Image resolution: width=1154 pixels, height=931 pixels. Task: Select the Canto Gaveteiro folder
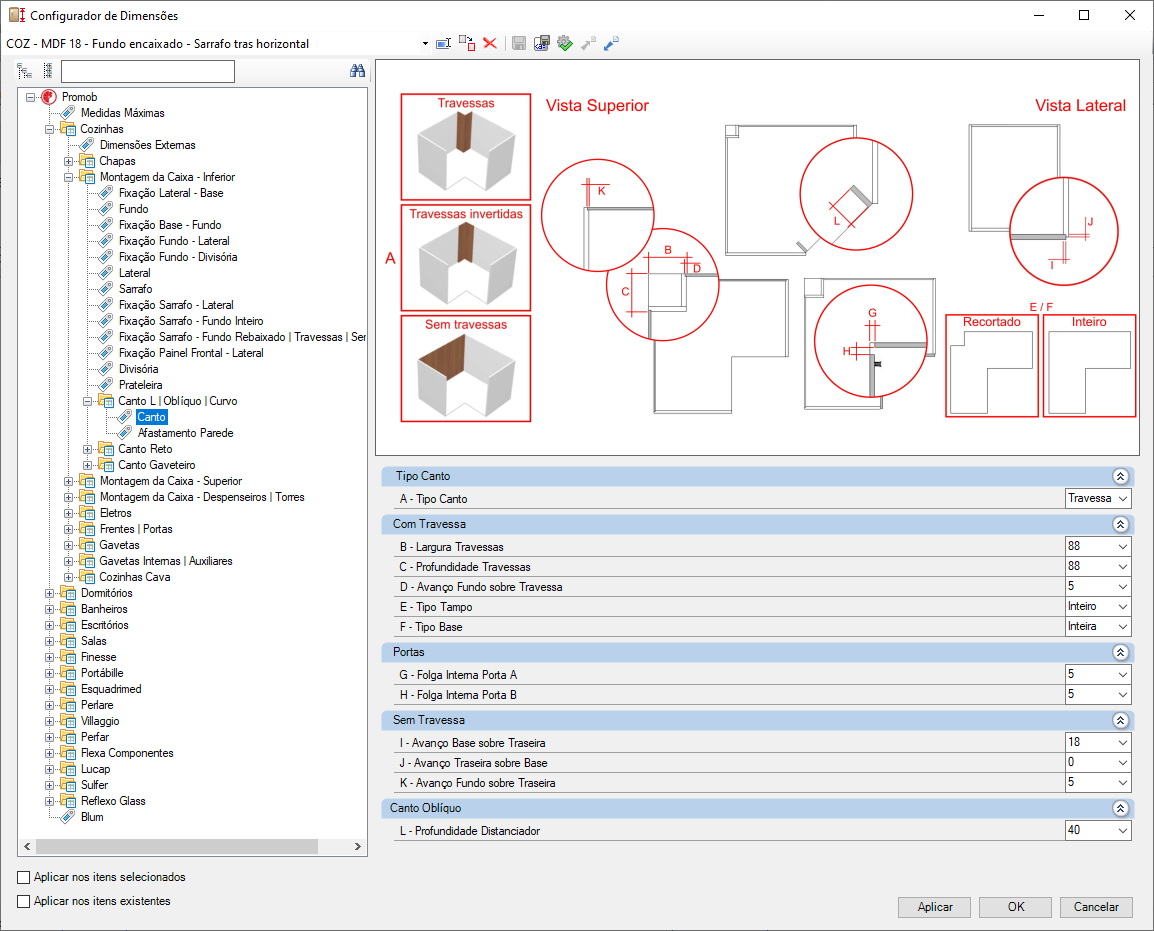tap(157, 465)
